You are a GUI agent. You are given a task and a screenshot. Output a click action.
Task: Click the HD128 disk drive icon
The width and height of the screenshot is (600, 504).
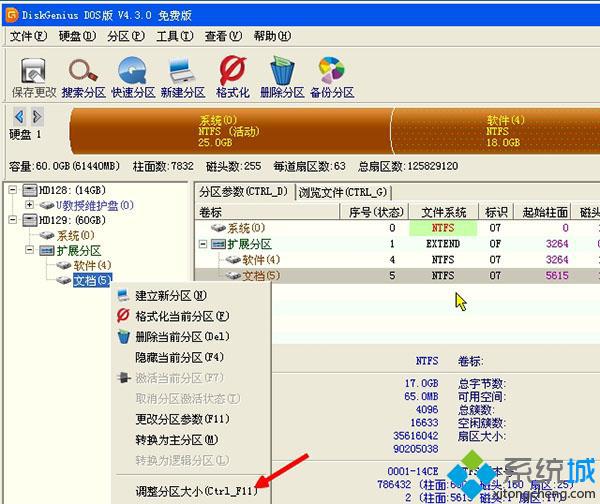[30, 190]
